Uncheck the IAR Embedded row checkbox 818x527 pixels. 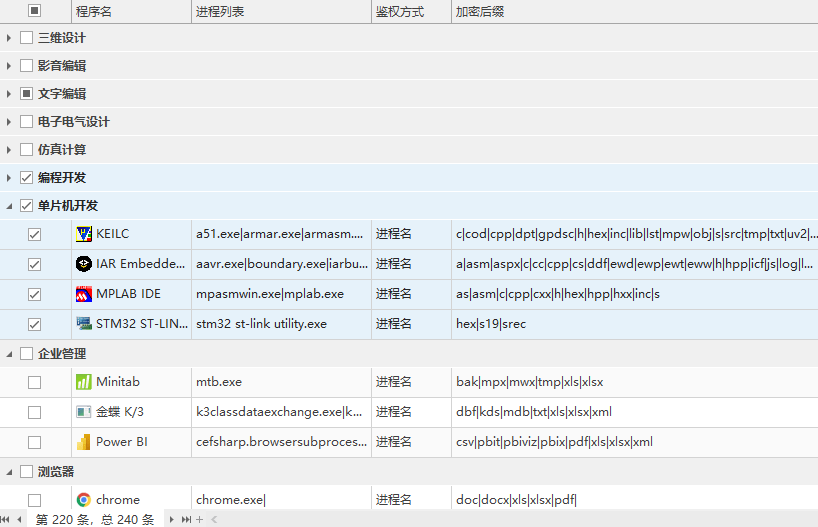click(x=34, y=265)
